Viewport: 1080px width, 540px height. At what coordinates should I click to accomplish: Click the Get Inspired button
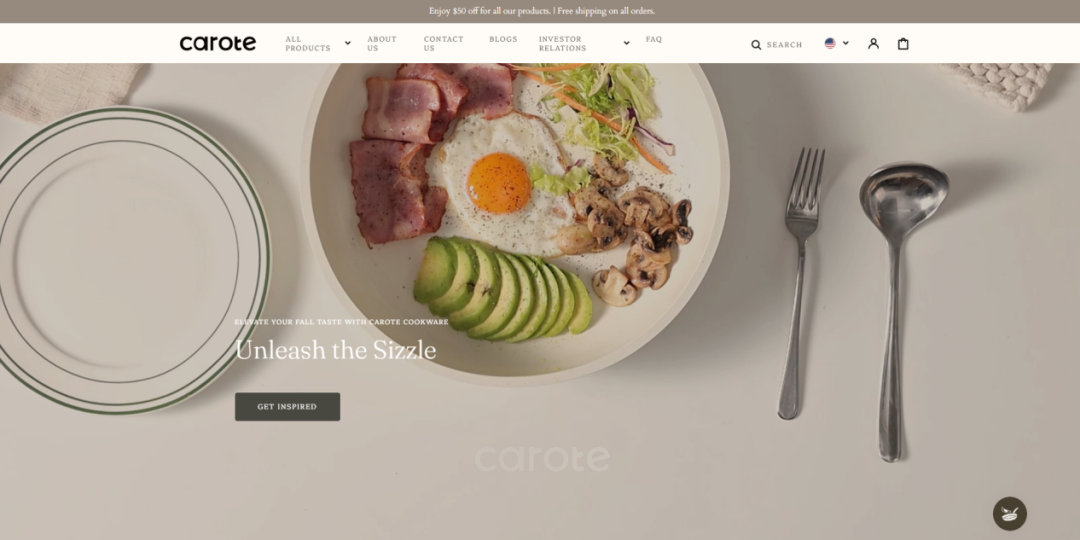point(287,406)
